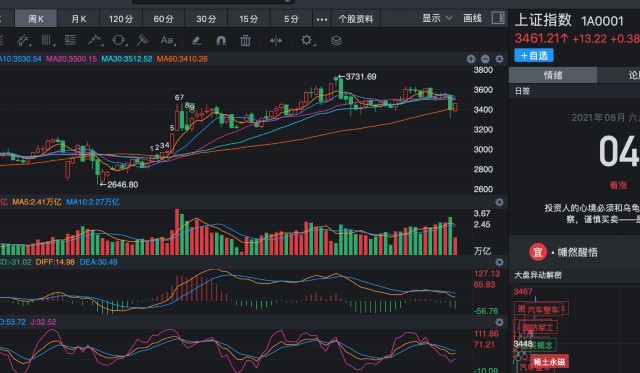Click the 日签 section label

522,91
